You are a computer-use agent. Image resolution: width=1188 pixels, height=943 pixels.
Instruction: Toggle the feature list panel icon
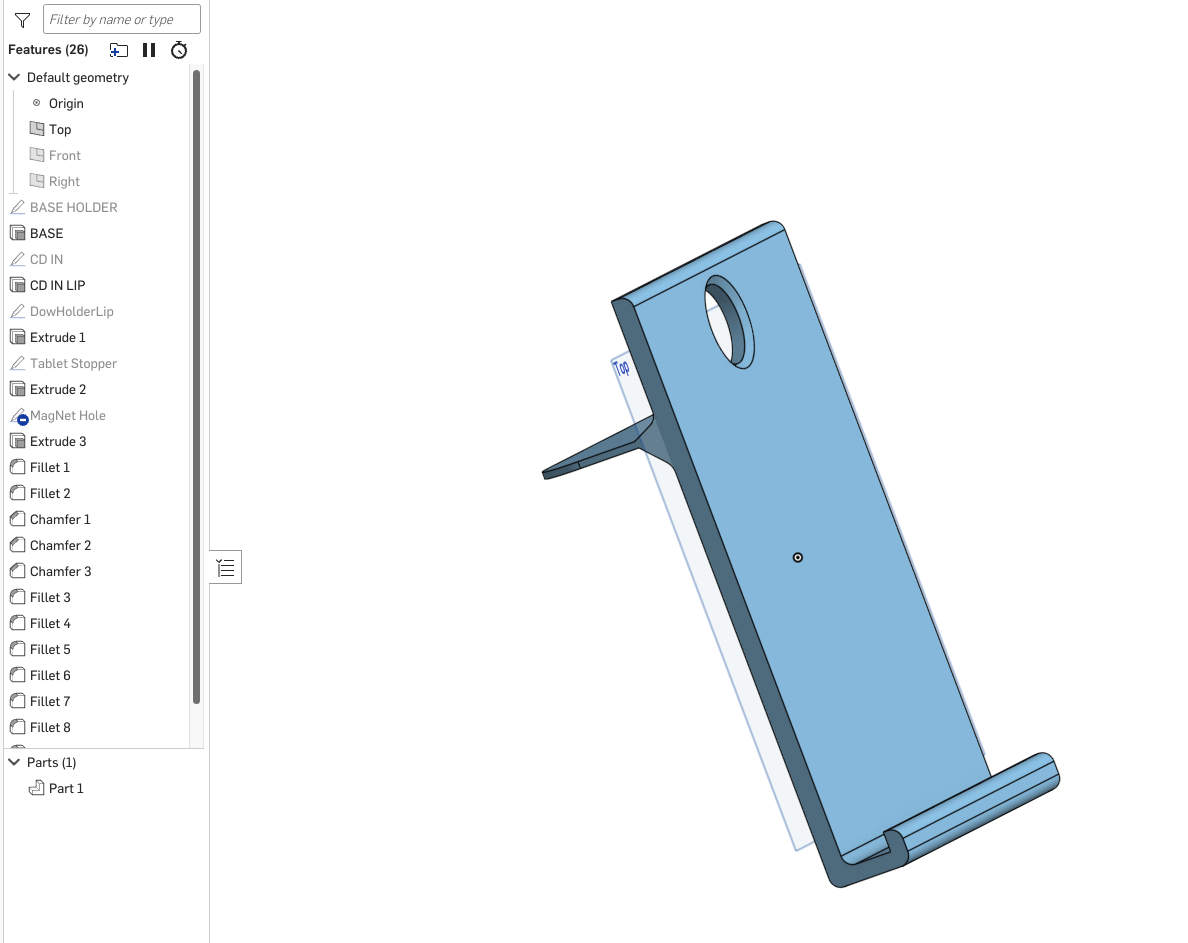(x=226, y=568)
